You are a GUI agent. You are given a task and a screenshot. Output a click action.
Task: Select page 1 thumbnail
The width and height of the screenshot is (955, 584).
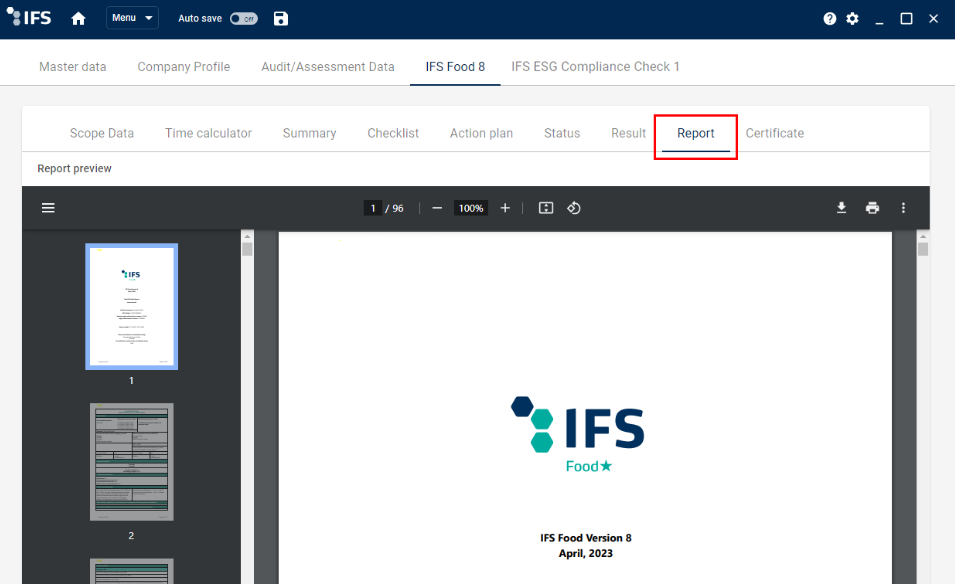point(132,306)
